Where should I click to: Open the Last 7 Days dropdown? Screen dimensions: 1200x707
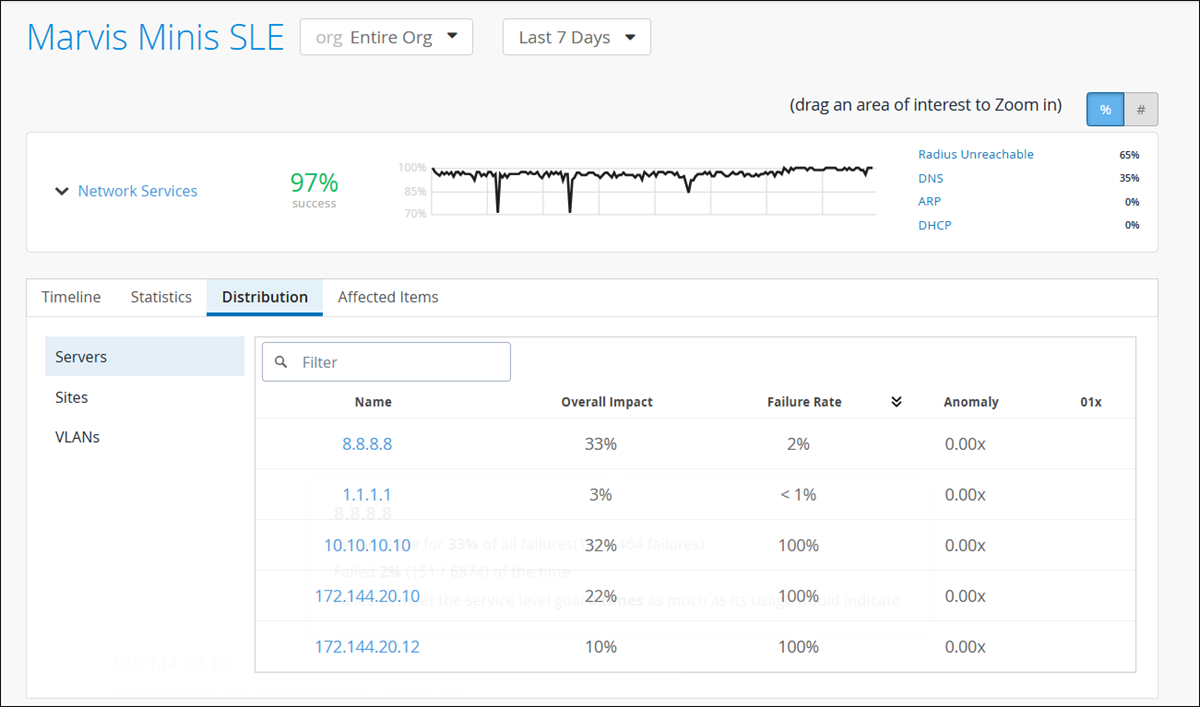click(x=577, y=38)
